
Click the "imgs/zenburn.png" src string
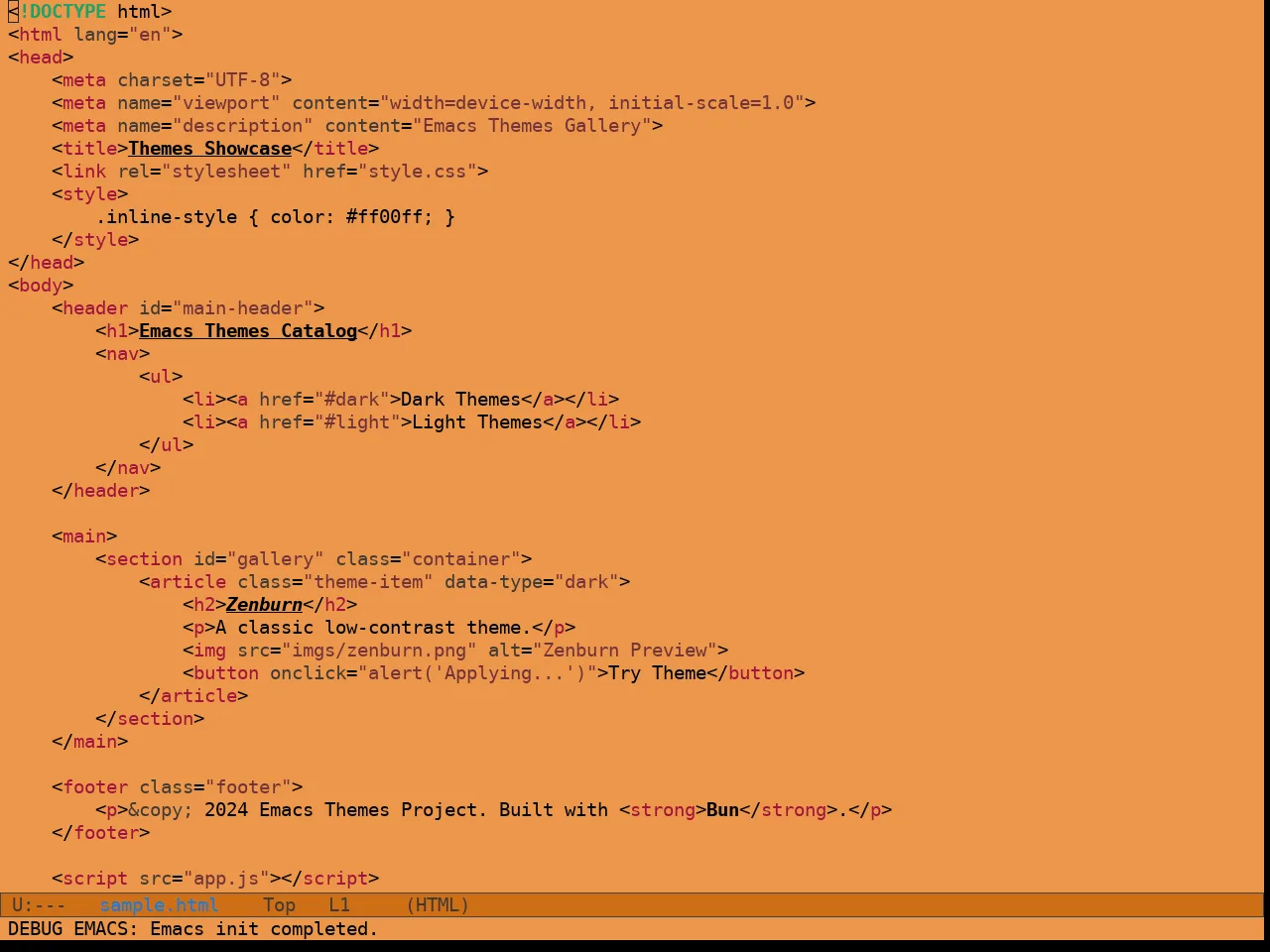click(x=379, y=651)
